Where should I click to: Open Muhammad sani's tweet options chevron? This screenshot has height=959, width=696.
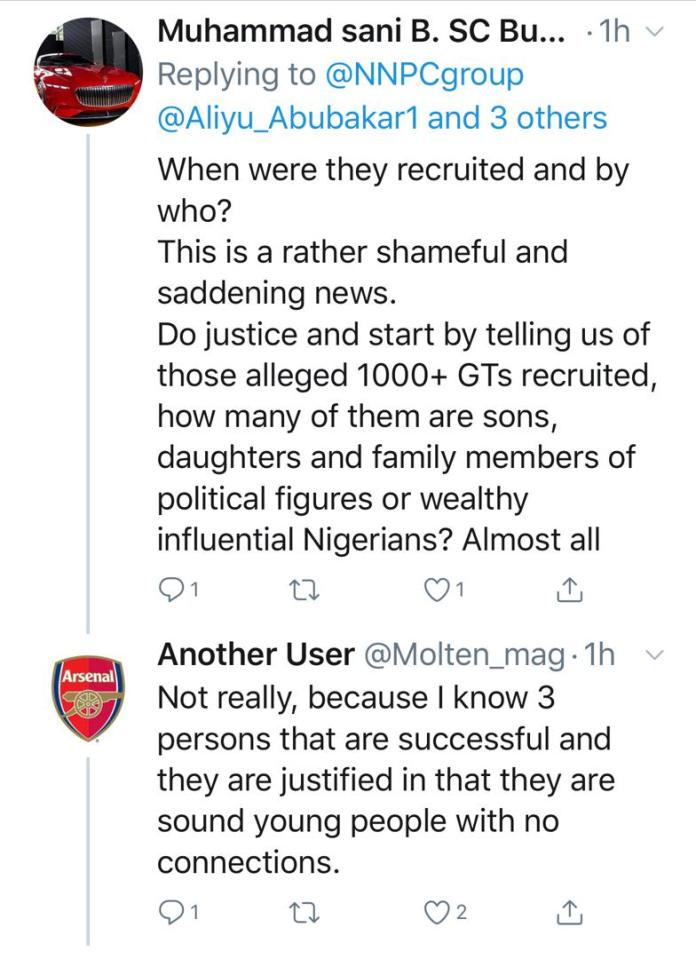(656, 32)
